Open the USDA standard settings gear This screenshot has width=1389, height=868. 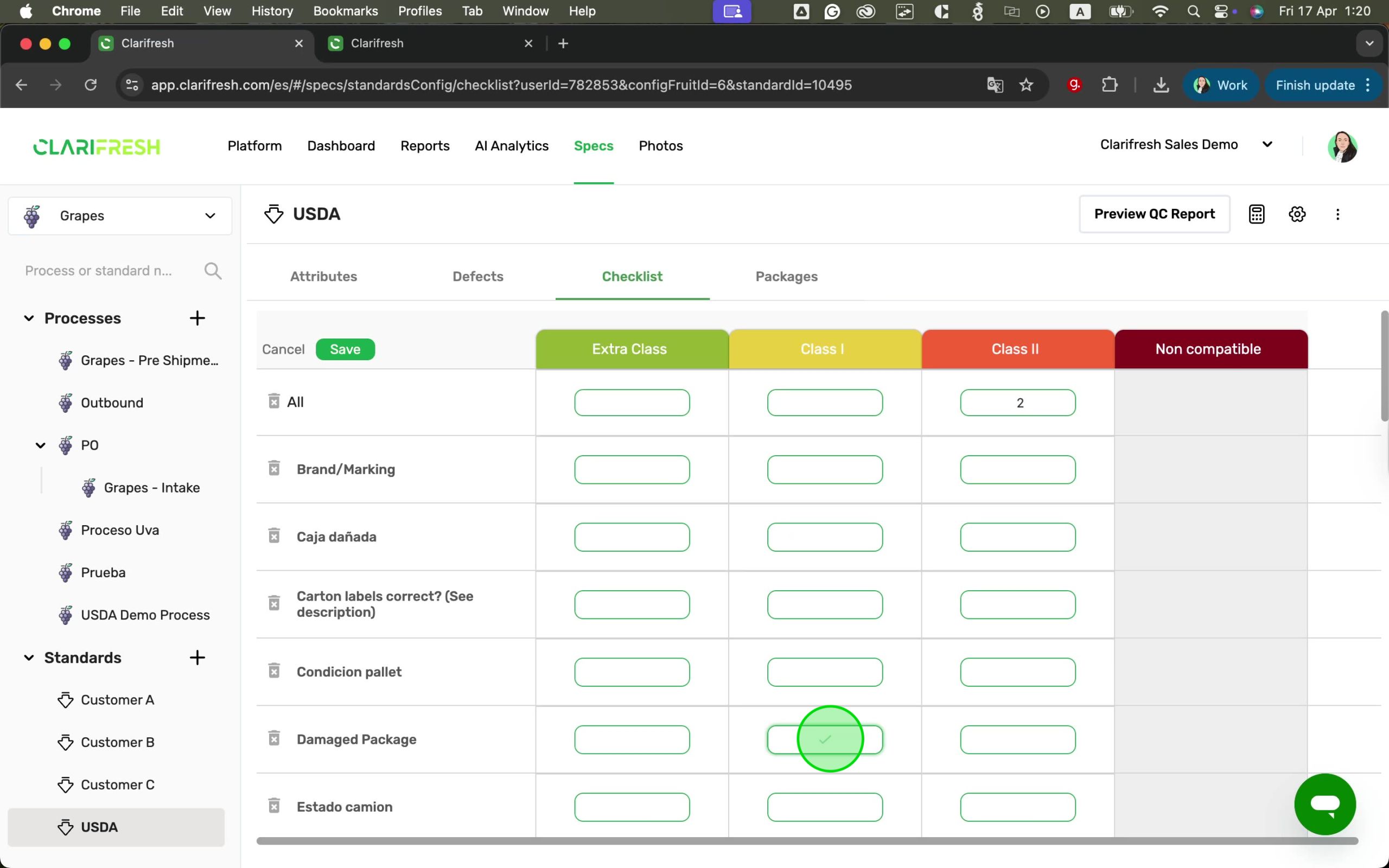(1297, 214)
